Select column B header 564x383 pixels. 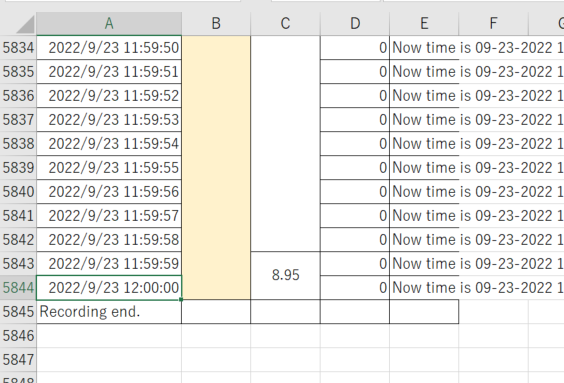tap(216, 24)
